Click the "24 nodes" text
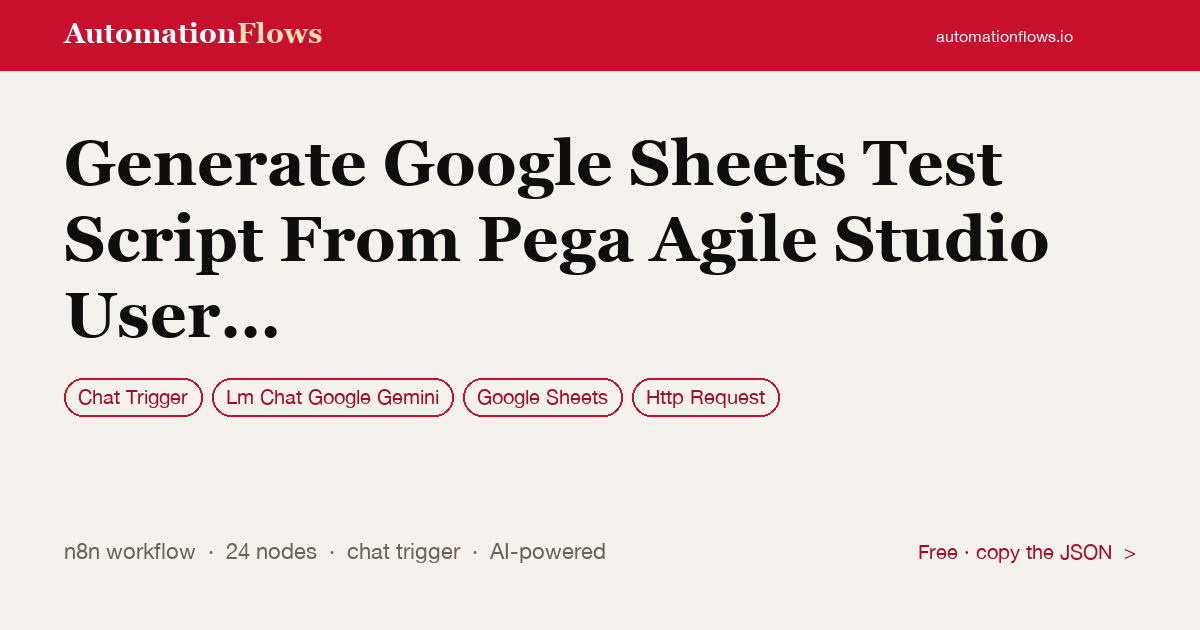This screenshot has width=1200, height=630. pos(271,552)
